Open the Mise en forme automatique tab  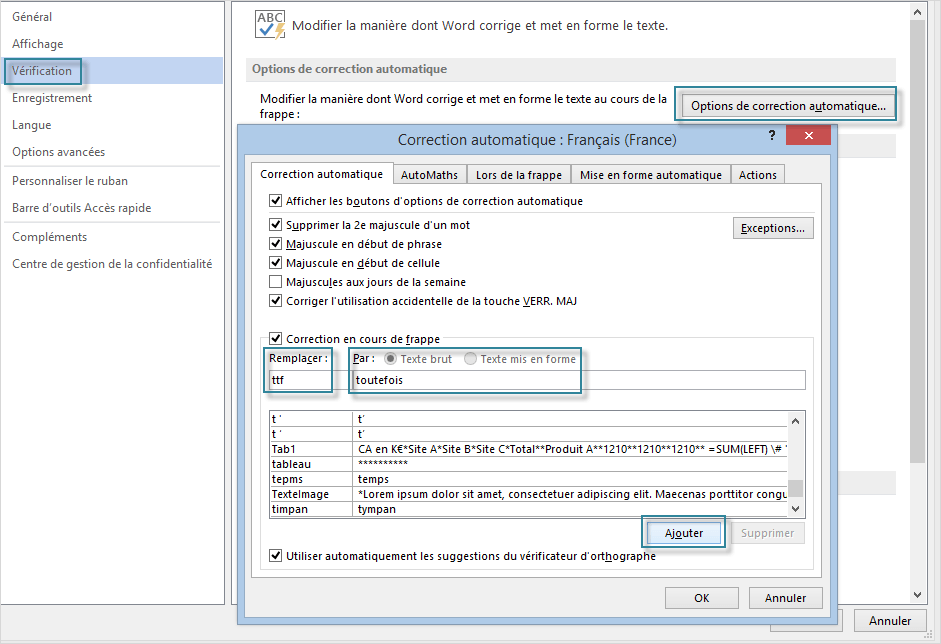point(650,175)
